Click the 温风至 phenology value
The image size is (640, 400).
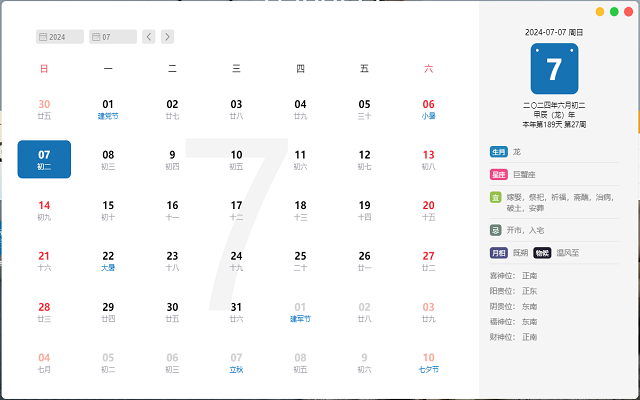click(568, 253)
